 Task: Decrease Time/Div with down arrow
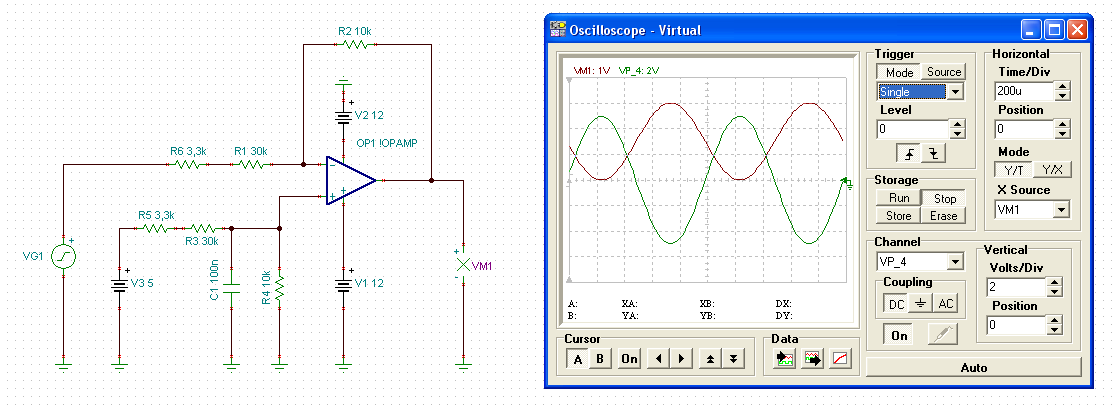(x=1063, y=96)
